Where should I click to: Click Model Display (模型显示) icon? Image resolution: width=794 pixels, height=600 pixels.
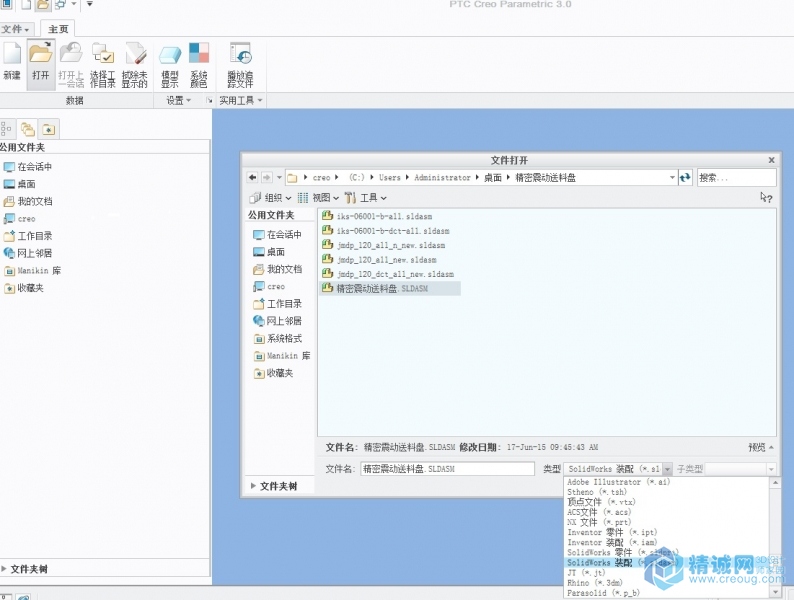tap(170, 64)
